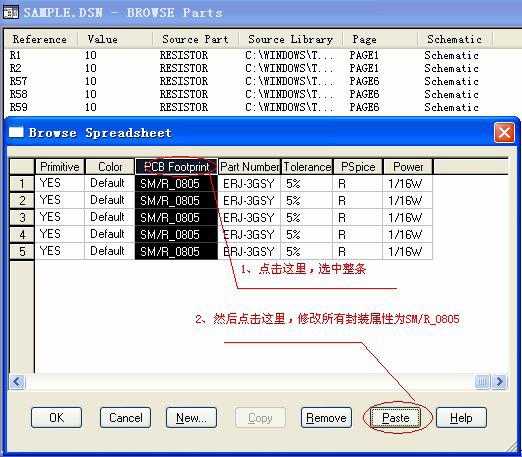Click the left scroll arrow of spreadsheet

17,381
